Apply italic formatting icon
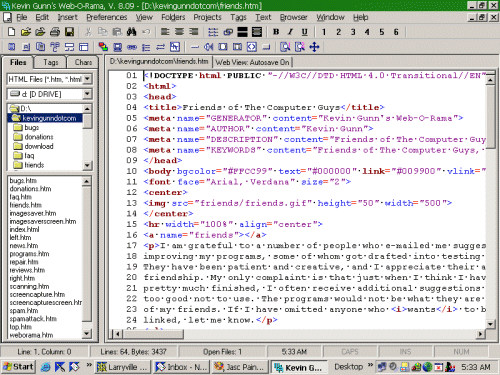The height and width of the screenshot is (375, 500). (290, 32)
